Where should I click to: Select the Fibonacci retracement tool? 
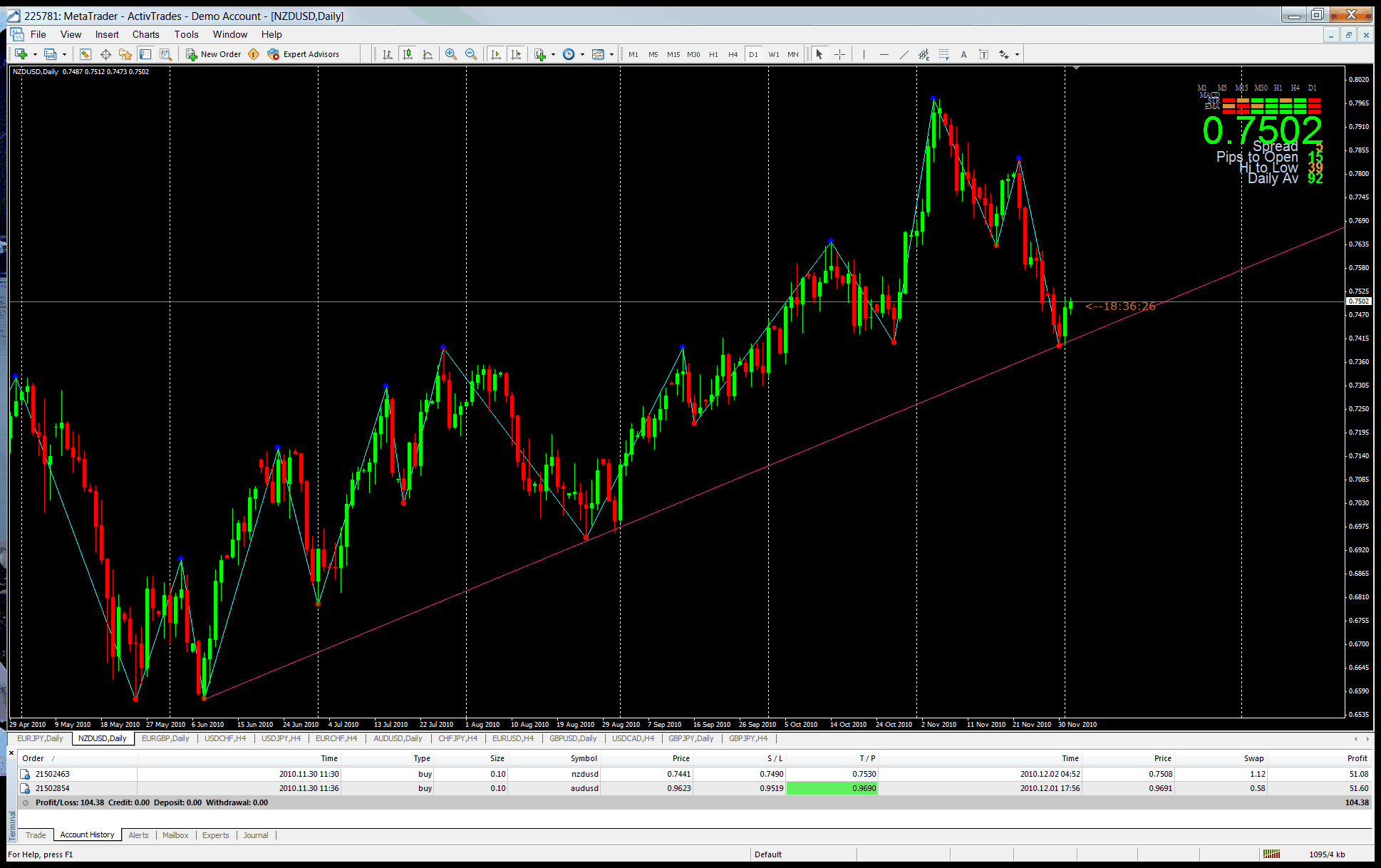click(x=943, y=54)
